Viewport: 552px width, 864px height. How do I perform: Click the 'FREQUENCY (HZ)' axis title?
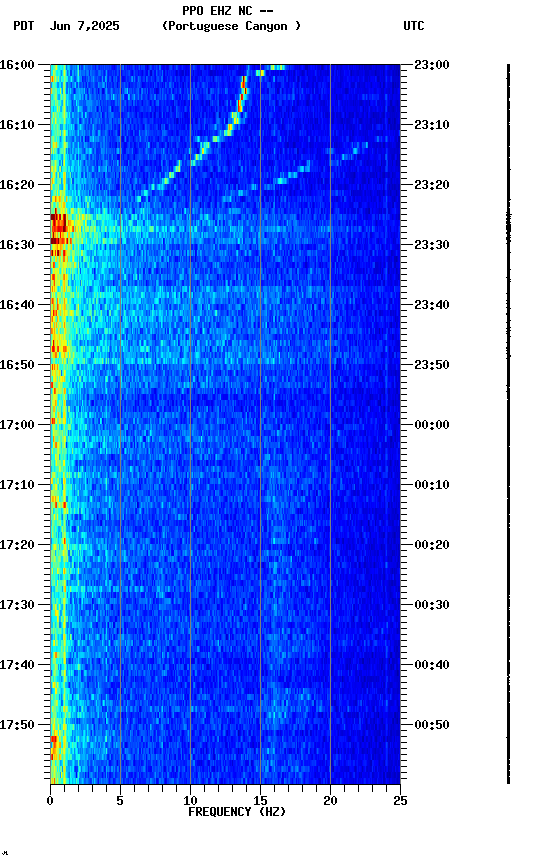pos(237,812)
